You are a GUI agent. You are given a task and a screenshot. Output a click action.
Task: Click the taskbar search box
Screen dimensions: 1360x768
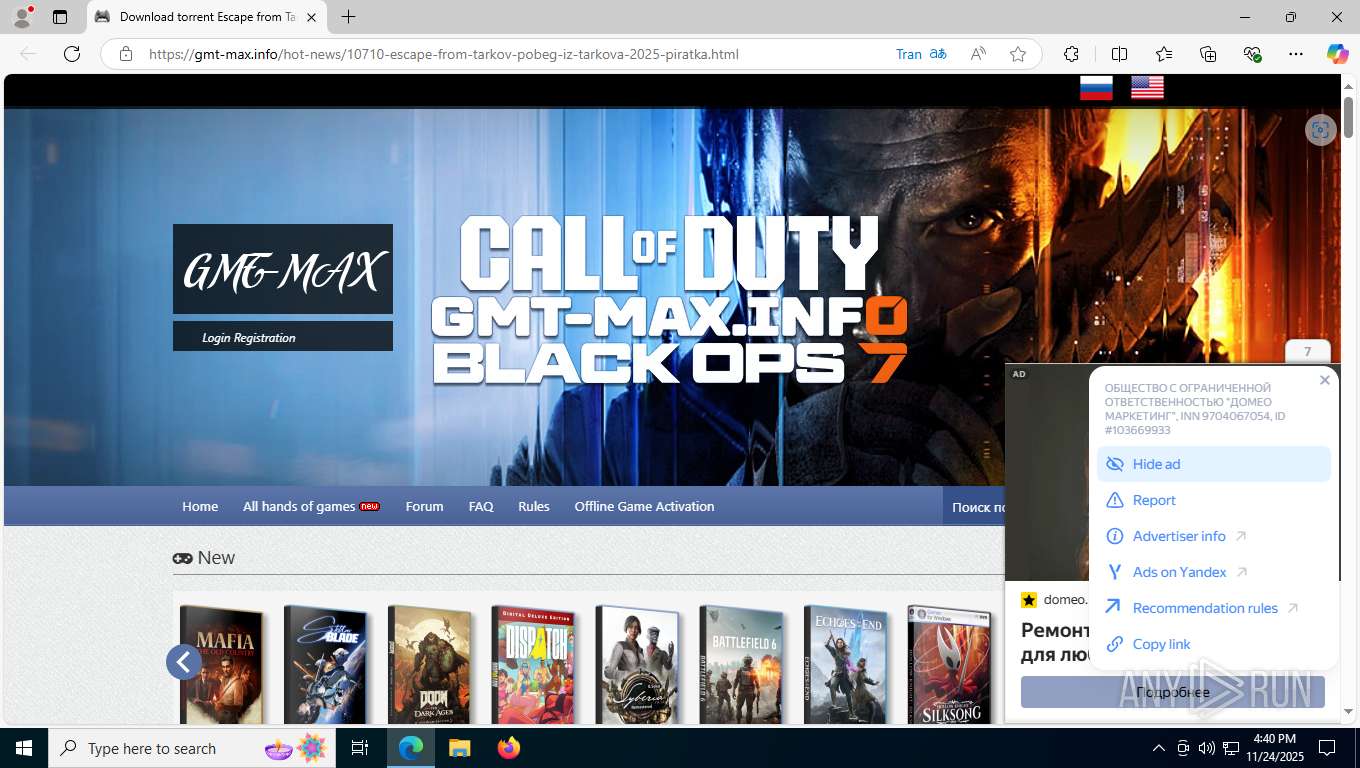[x=192, y=748]
